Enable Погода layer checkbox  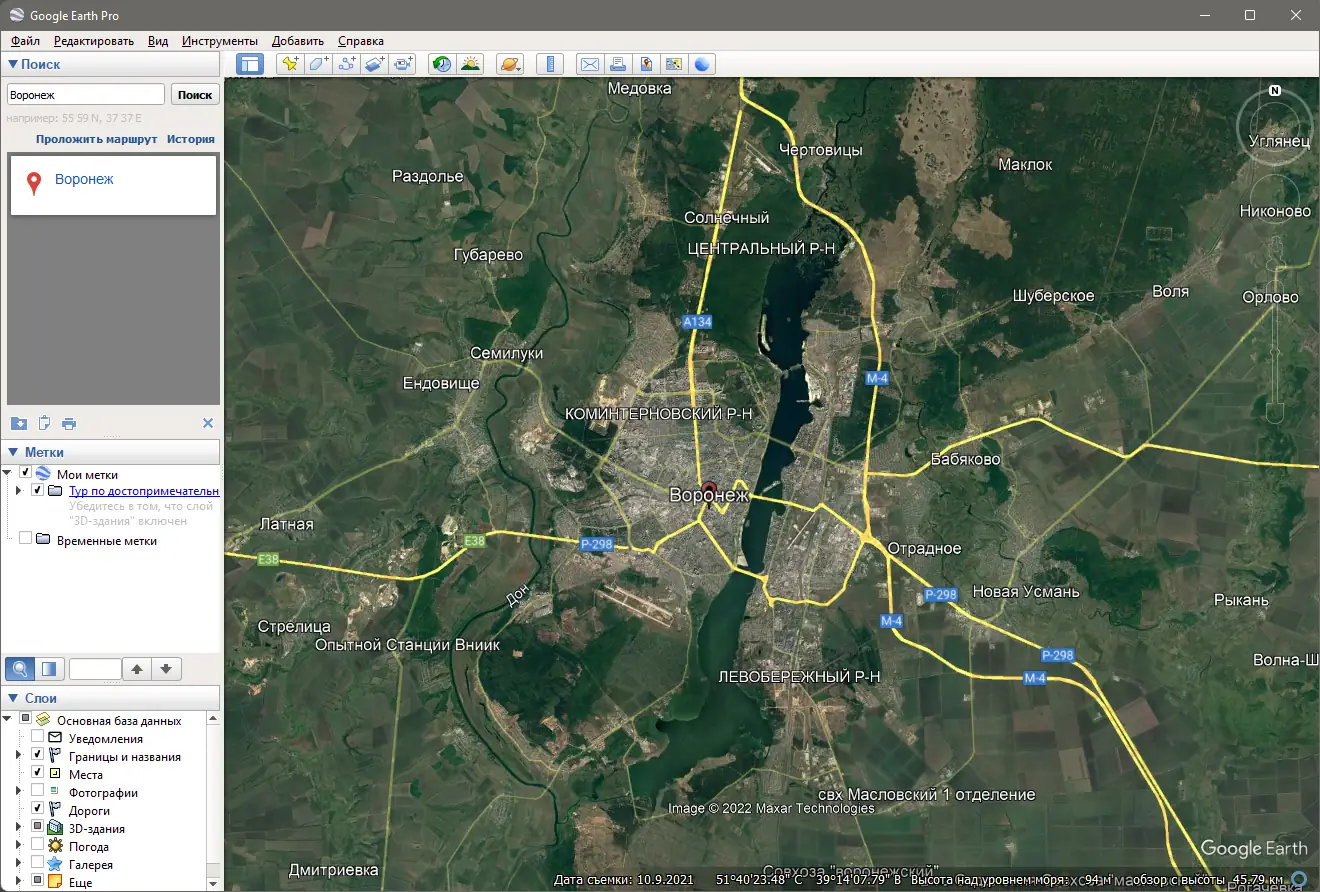[x=38, y=846]
